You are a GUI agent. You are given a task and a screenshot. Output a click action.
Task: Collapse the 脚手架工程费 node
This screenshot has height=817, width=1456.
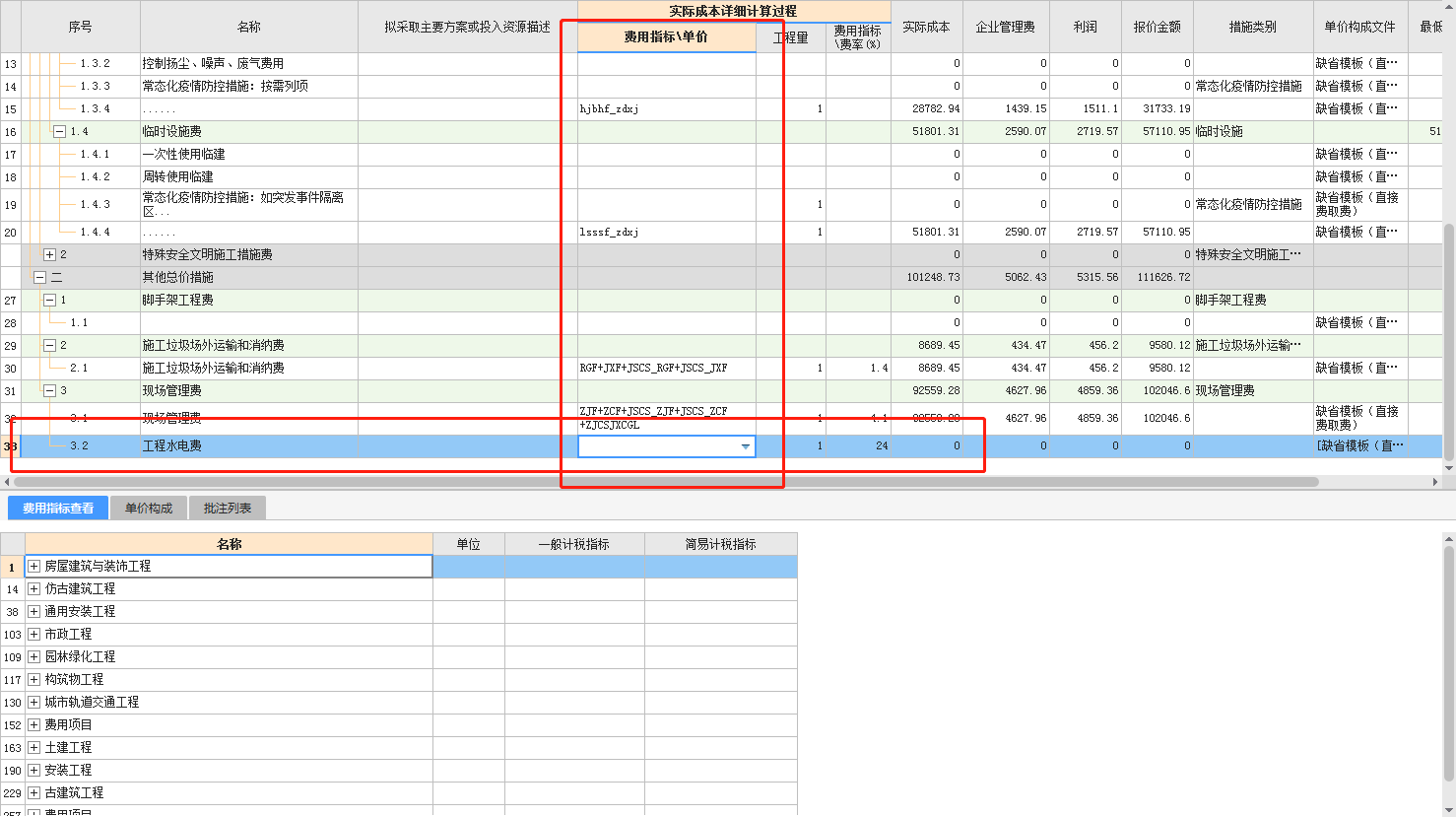[49, 301]
